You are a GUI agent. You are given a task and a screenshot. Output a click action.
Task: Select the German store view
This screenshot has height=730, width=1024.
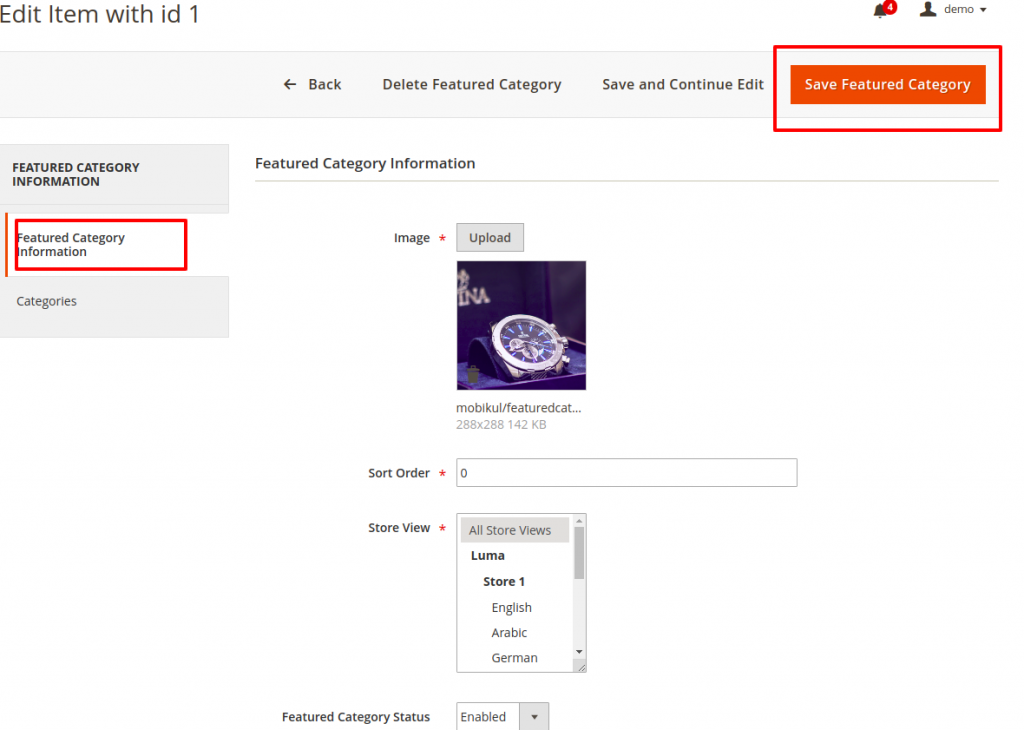pos(514,658)
